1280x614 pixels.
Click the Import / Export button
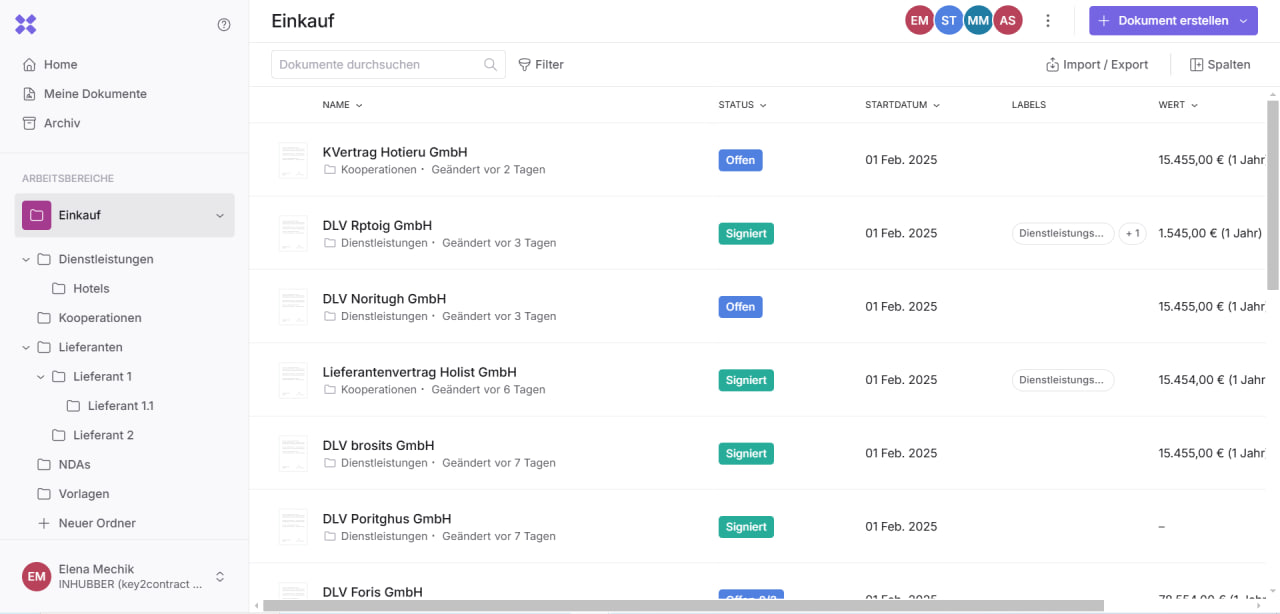(x=1097, y=65)
